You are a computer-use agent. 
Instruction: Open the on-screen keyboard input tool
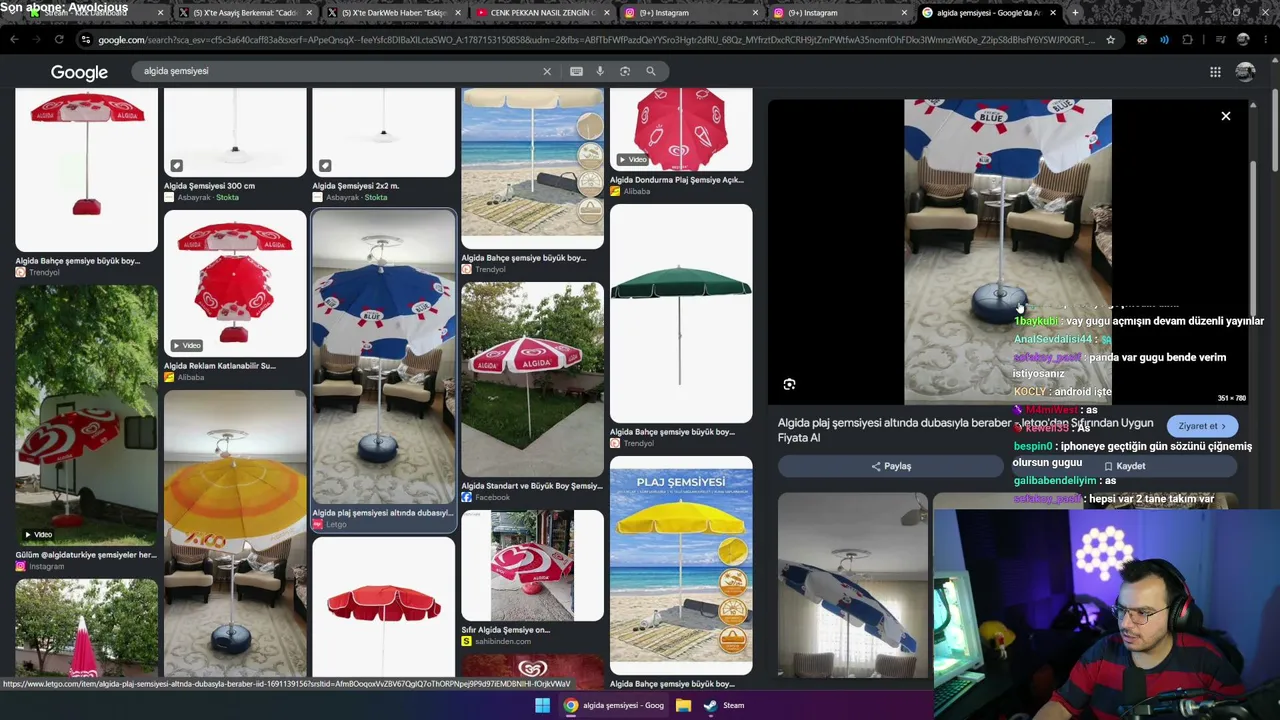coord(576,71)
